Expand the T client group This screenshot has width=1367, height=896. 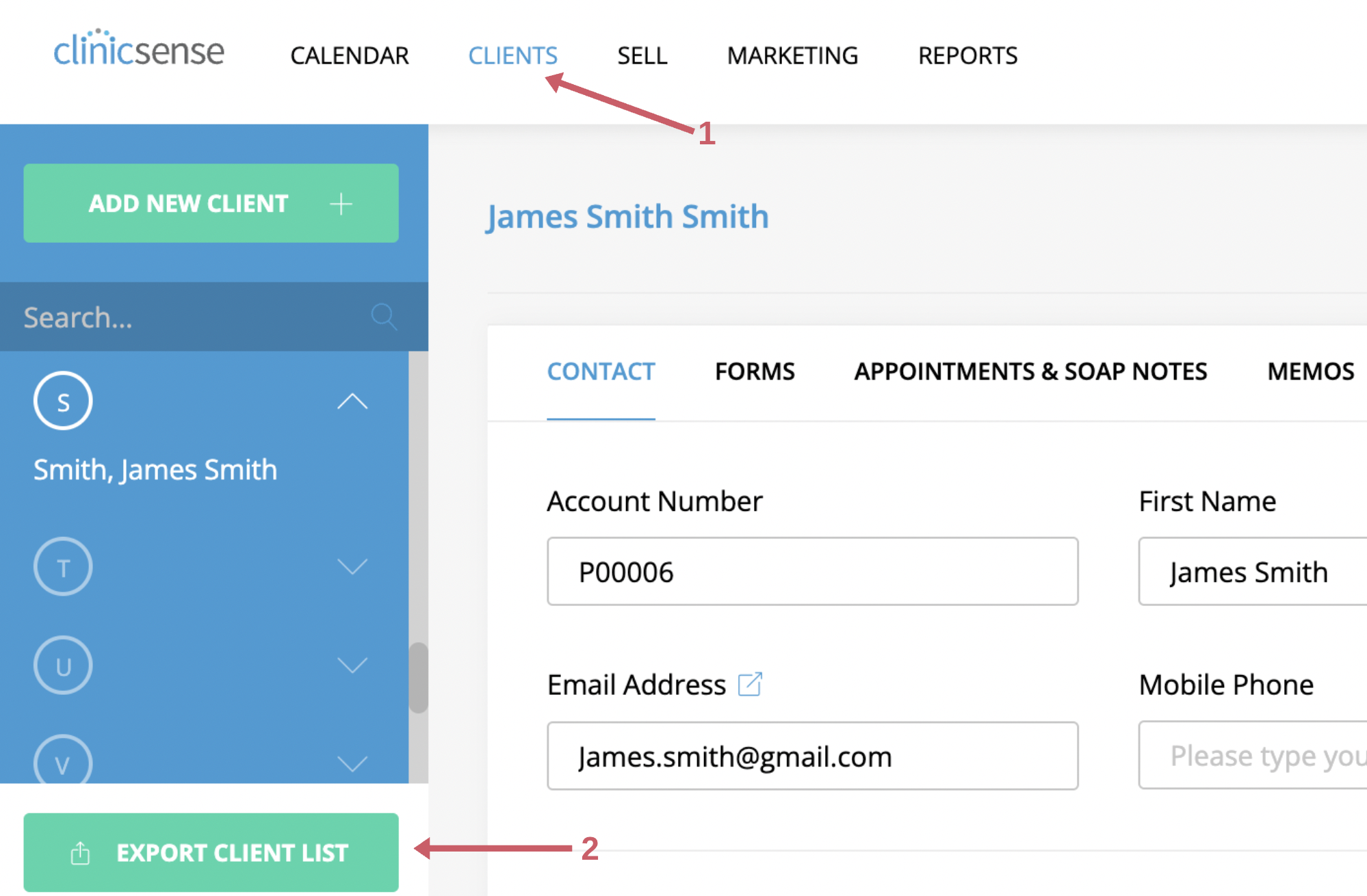coord(352,566)
